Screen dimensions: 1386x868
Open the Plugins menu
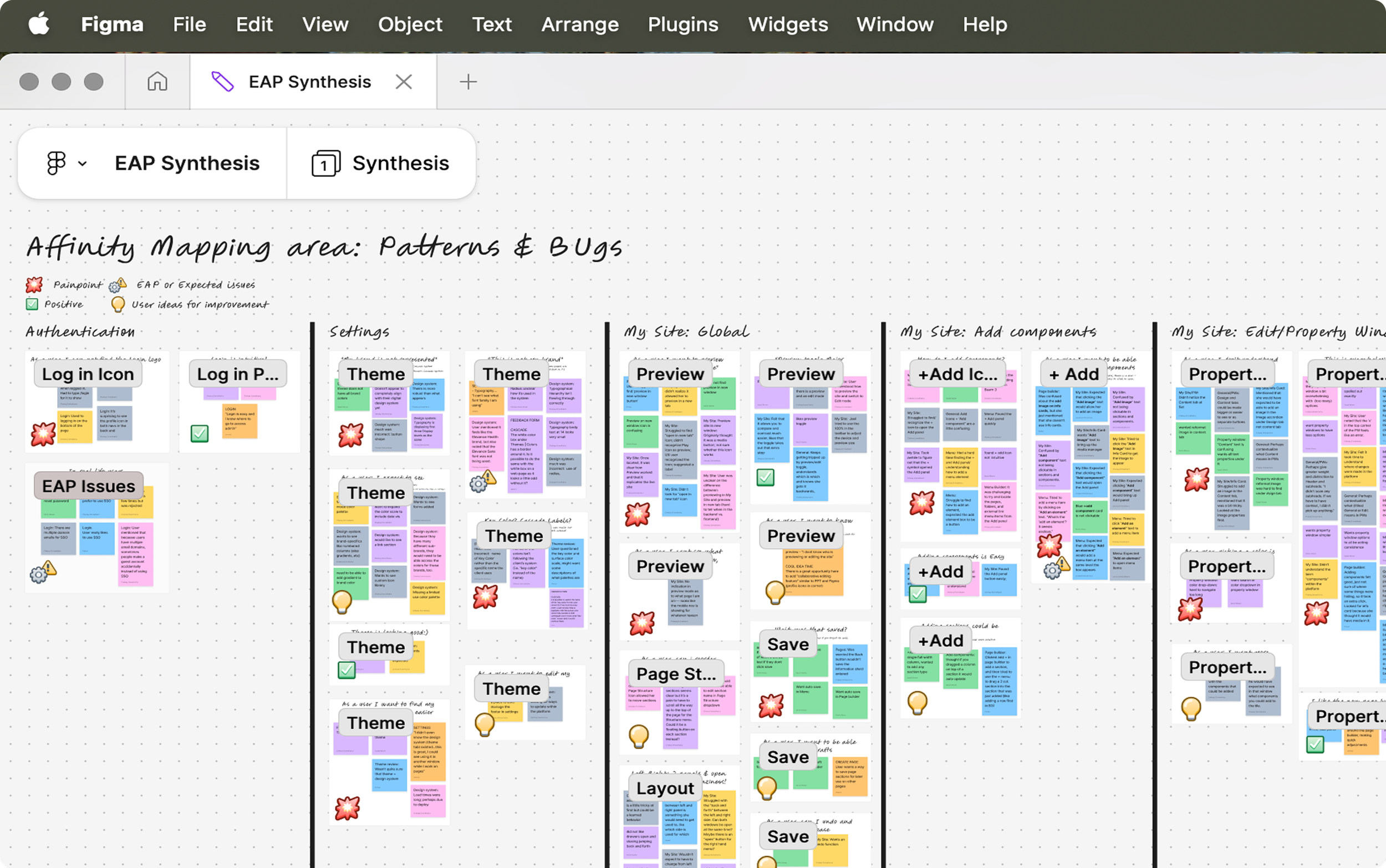682,24
